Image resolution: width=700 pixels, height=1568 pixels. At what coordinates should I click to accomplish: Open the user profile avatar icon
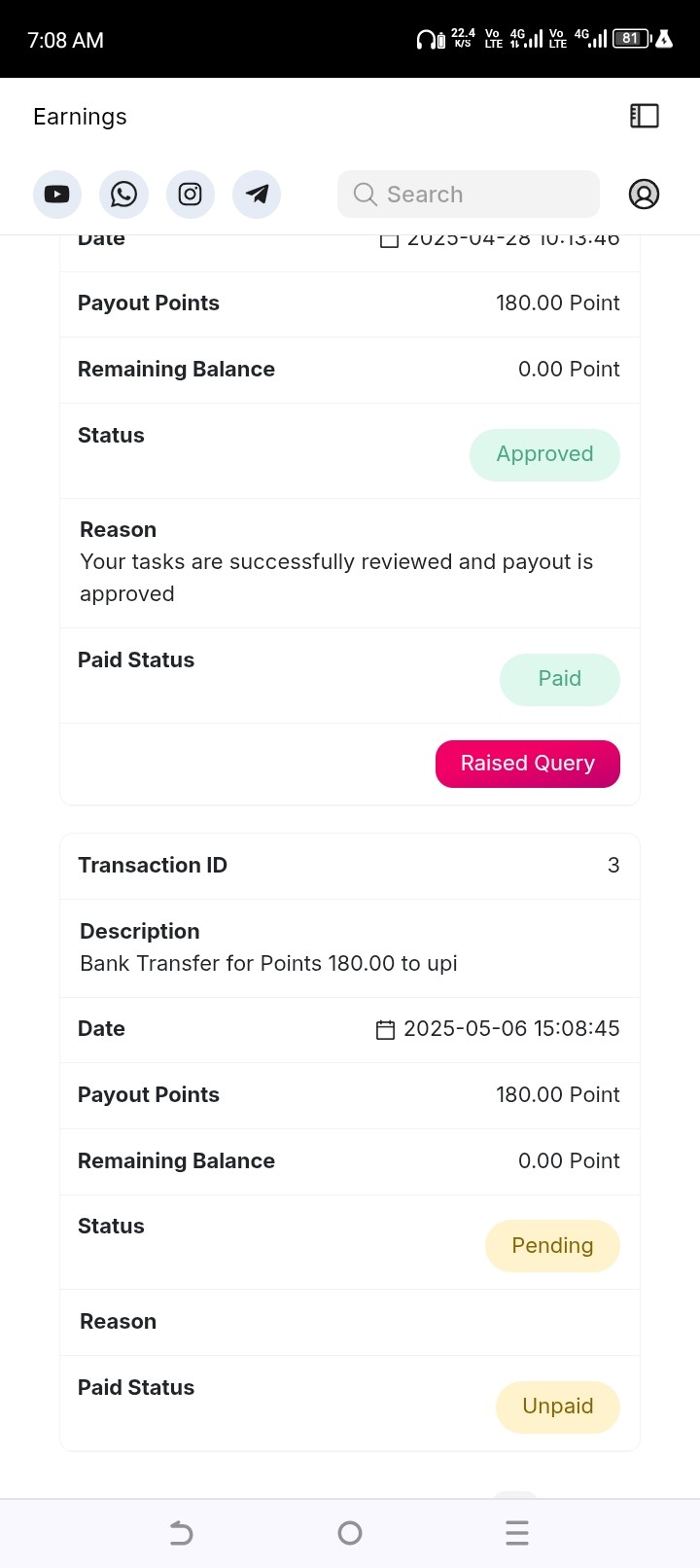(x=644, y=195)
